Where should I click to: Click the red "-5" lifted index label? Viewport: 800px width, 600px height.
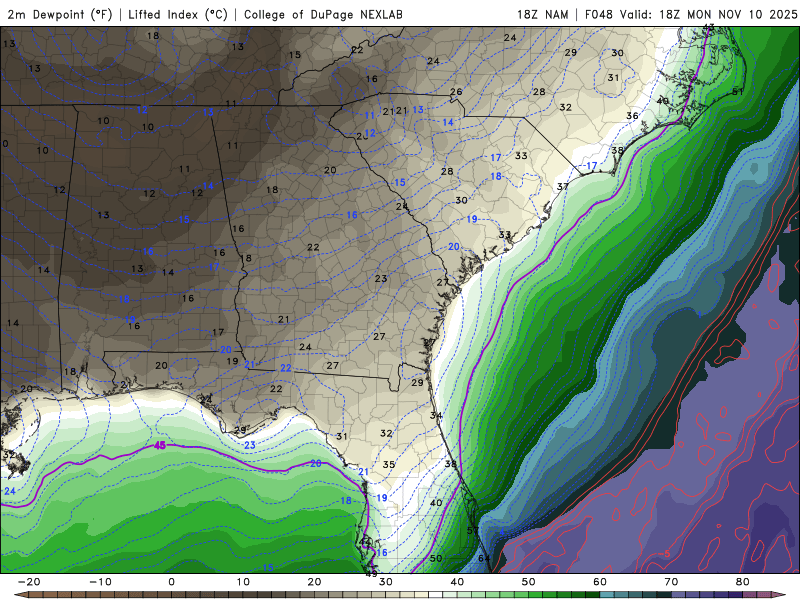click(x=664, y=554)
